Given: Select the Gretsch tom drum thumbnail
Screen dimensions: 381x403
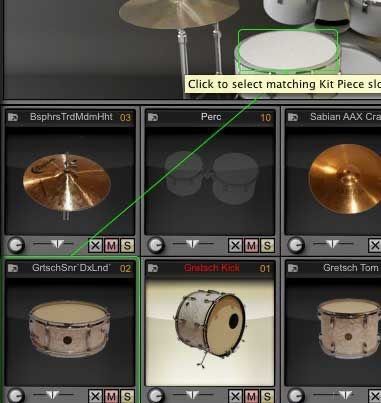Looking at the screenshot, I should (349, 328).
